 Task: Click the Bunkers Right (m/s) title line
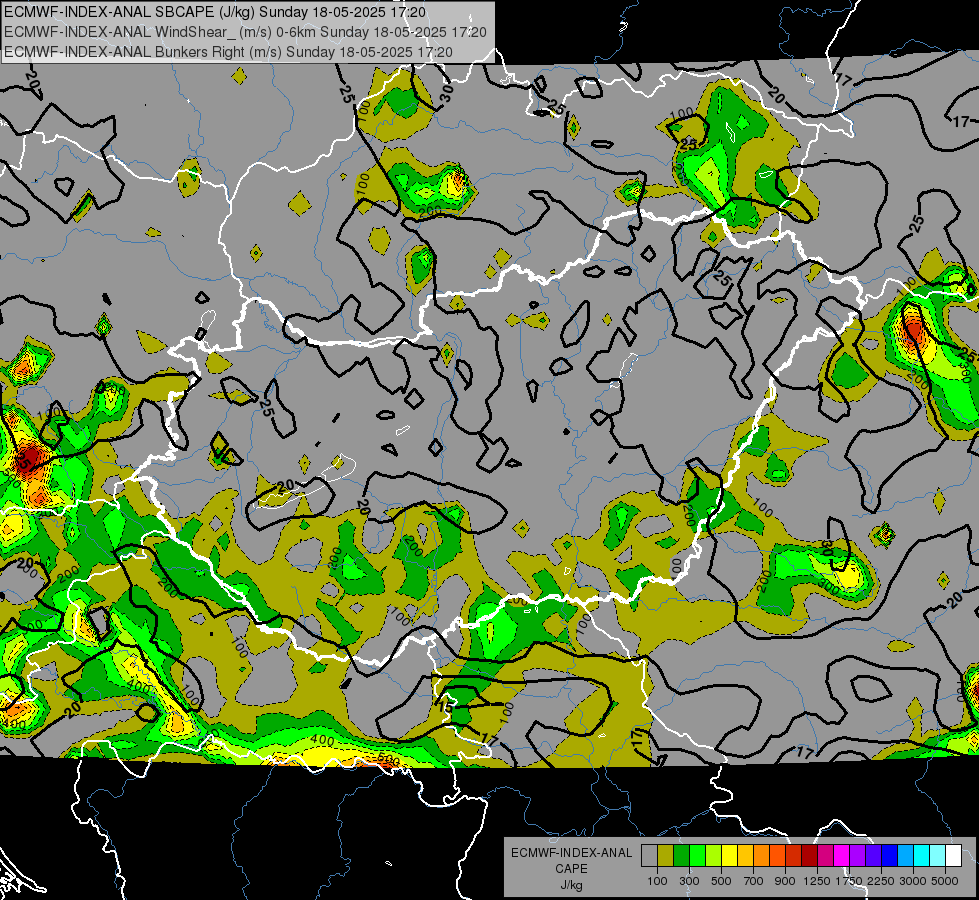click(228, 52)
